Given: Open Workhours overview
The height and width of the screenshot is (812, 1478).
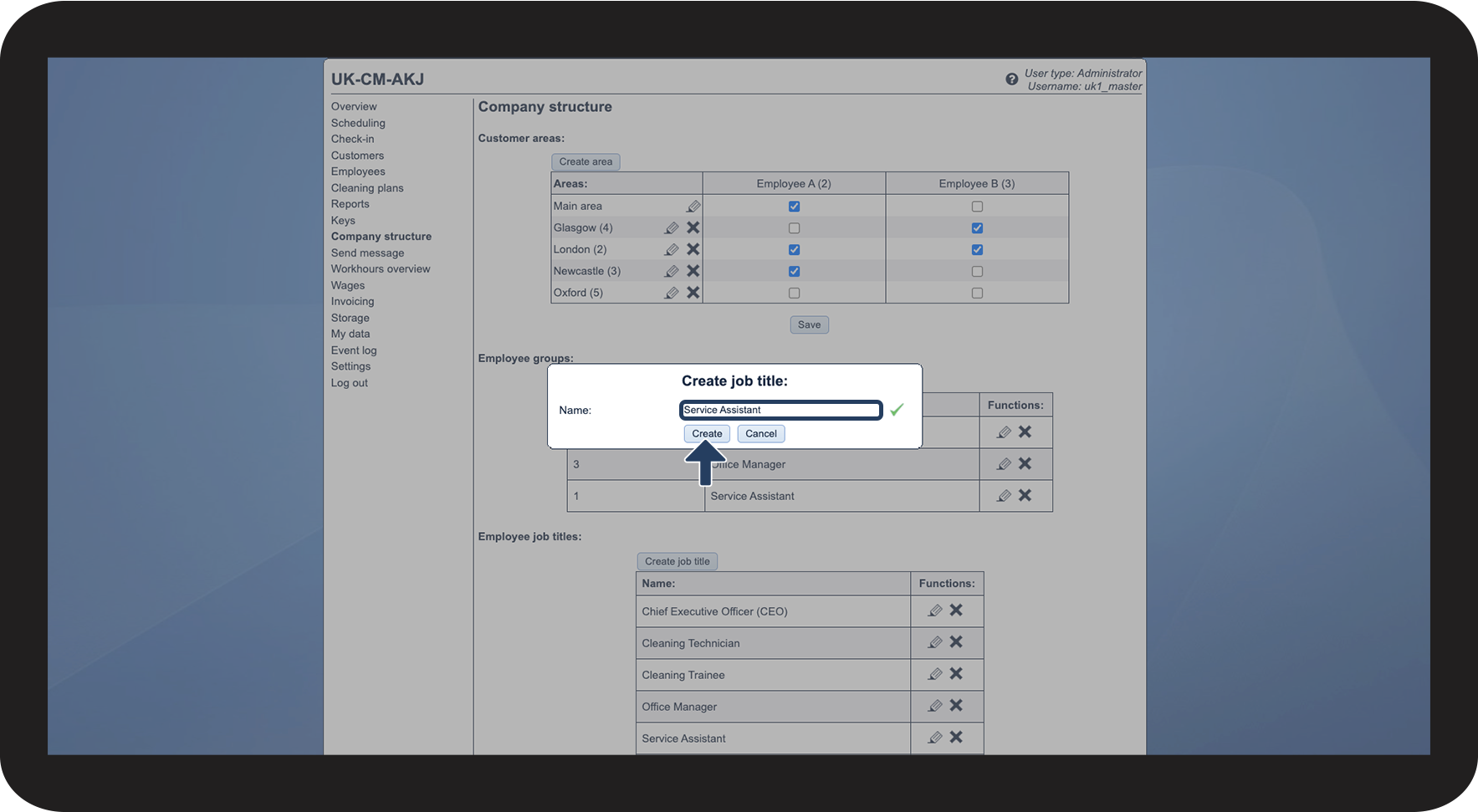Looking at the screenshot, I should click(x=381, y=269).
